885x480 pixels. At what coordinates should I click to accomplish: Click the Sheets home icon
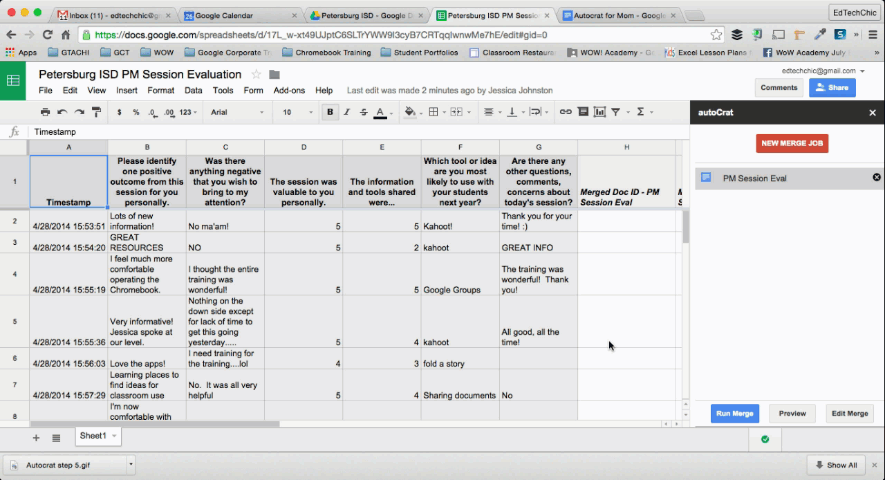13,81
